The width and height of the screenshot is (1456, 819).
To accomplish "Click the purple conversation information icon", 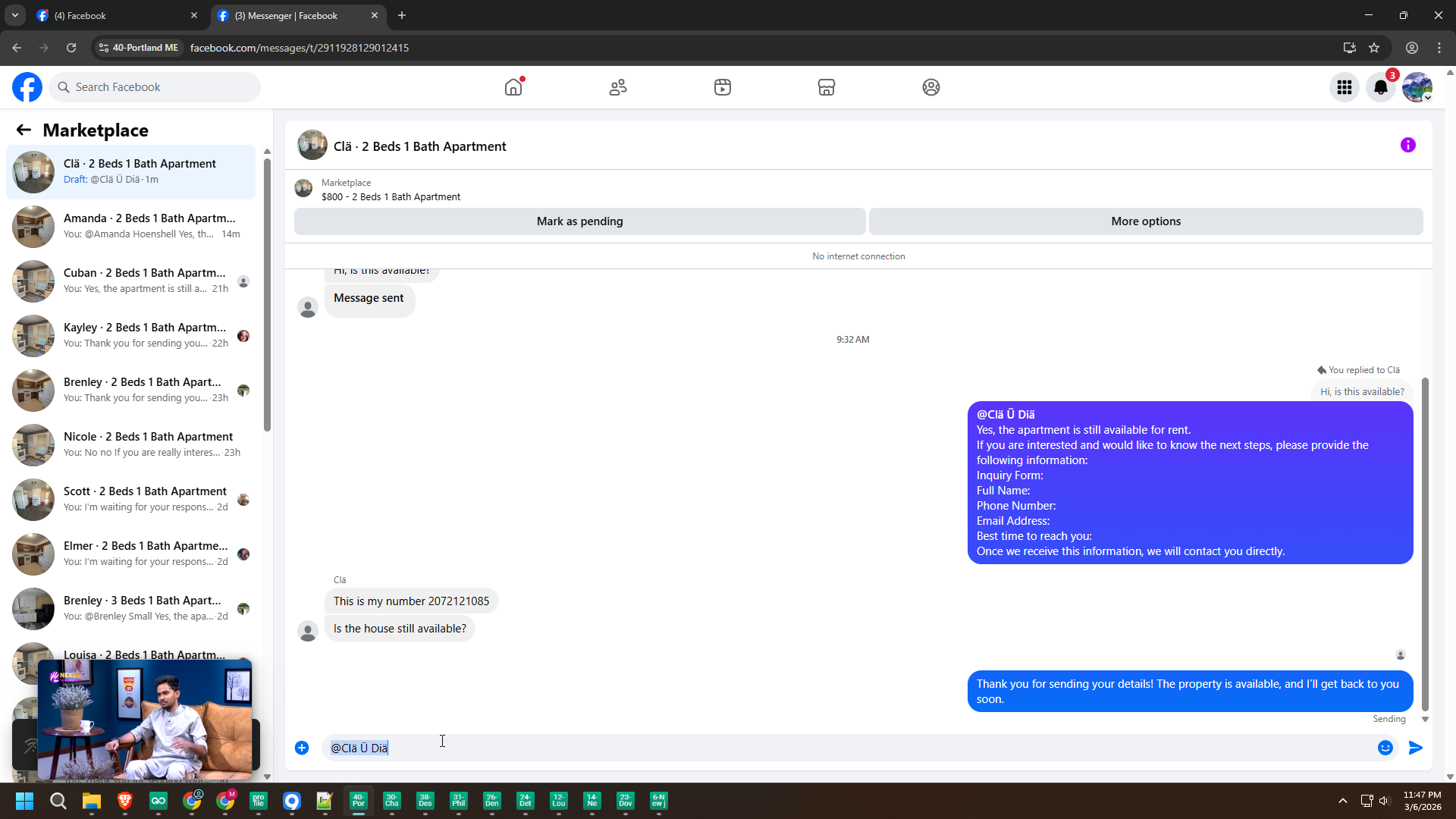I will tap(1407, 145).
